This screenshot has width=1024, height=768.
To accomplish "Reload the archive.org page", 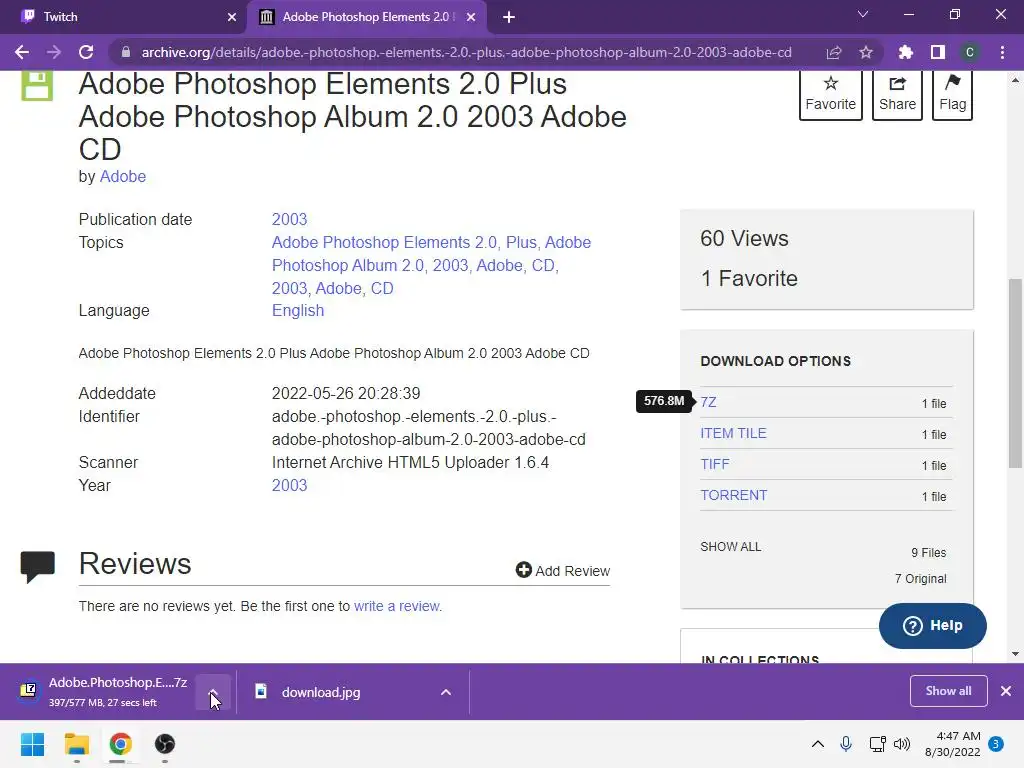I will tap(86, 52).
